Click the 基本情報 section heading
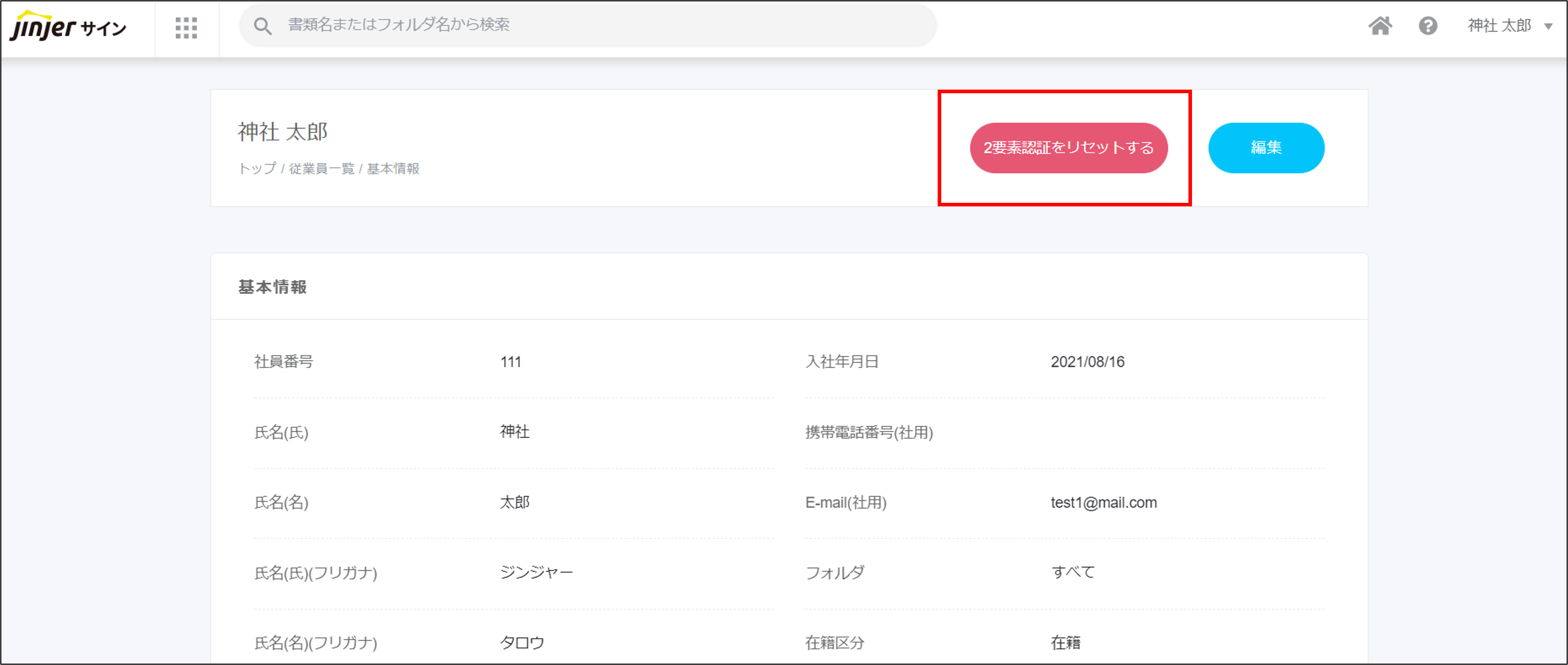 coord(272,287)
